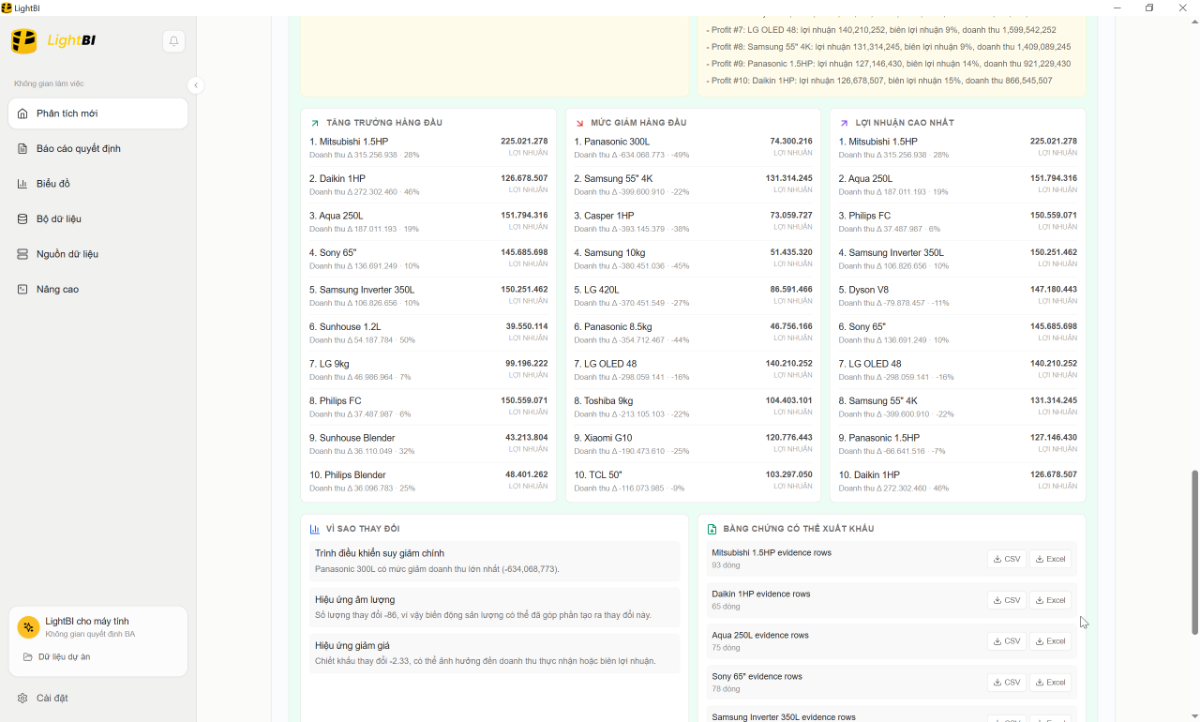Click the Mức giảm hàng đầu trend-down icon
The image size is (1200, 722).
[x=580, y=123]
